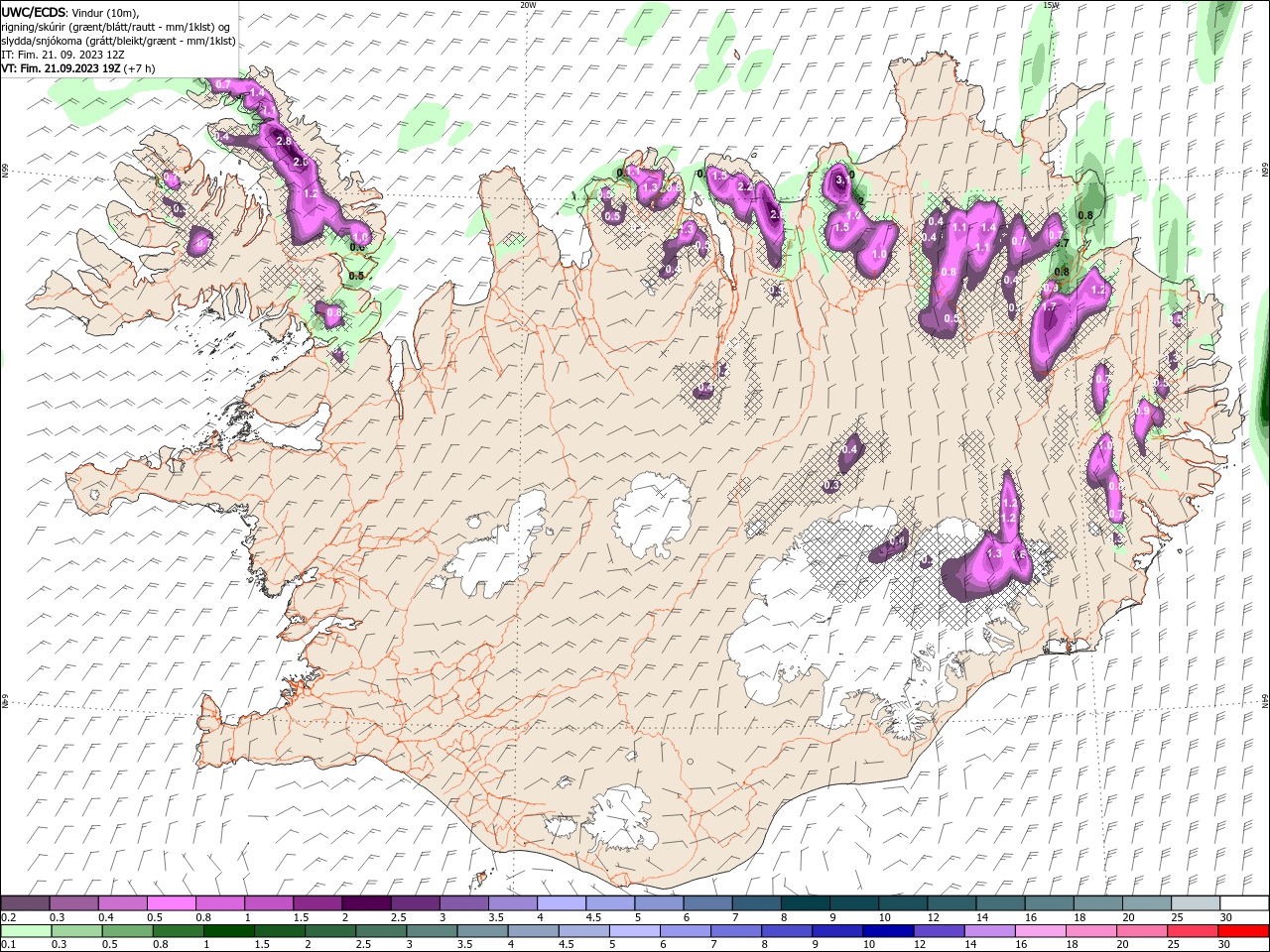Click the lavender 14 swatch in the lower legend
Viewport: 1270px width, 952px height.
pos(990,931)
